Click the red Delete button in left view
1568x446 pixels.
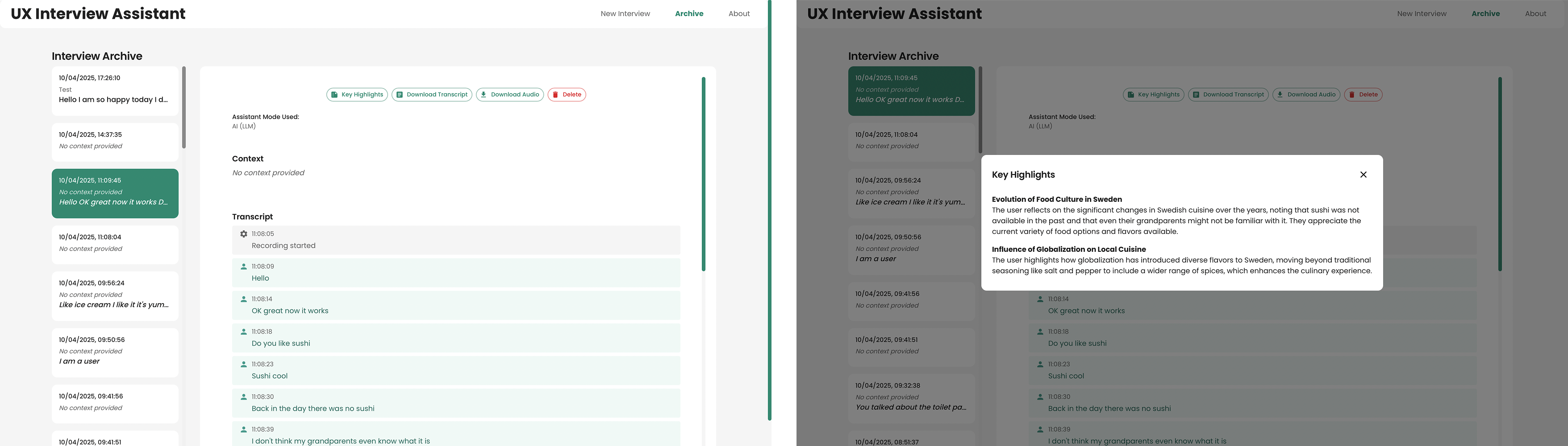tap(567, 94)
